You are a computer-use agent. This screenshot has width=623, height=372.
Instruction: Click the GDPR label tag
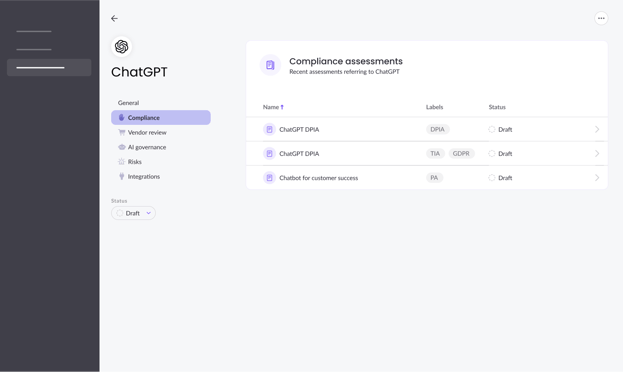pos(461,153)
